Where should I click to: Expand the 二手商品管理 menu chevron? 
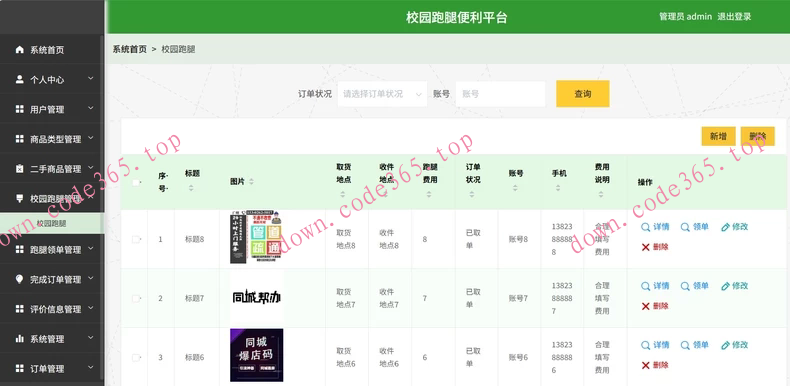coord(91,168)
